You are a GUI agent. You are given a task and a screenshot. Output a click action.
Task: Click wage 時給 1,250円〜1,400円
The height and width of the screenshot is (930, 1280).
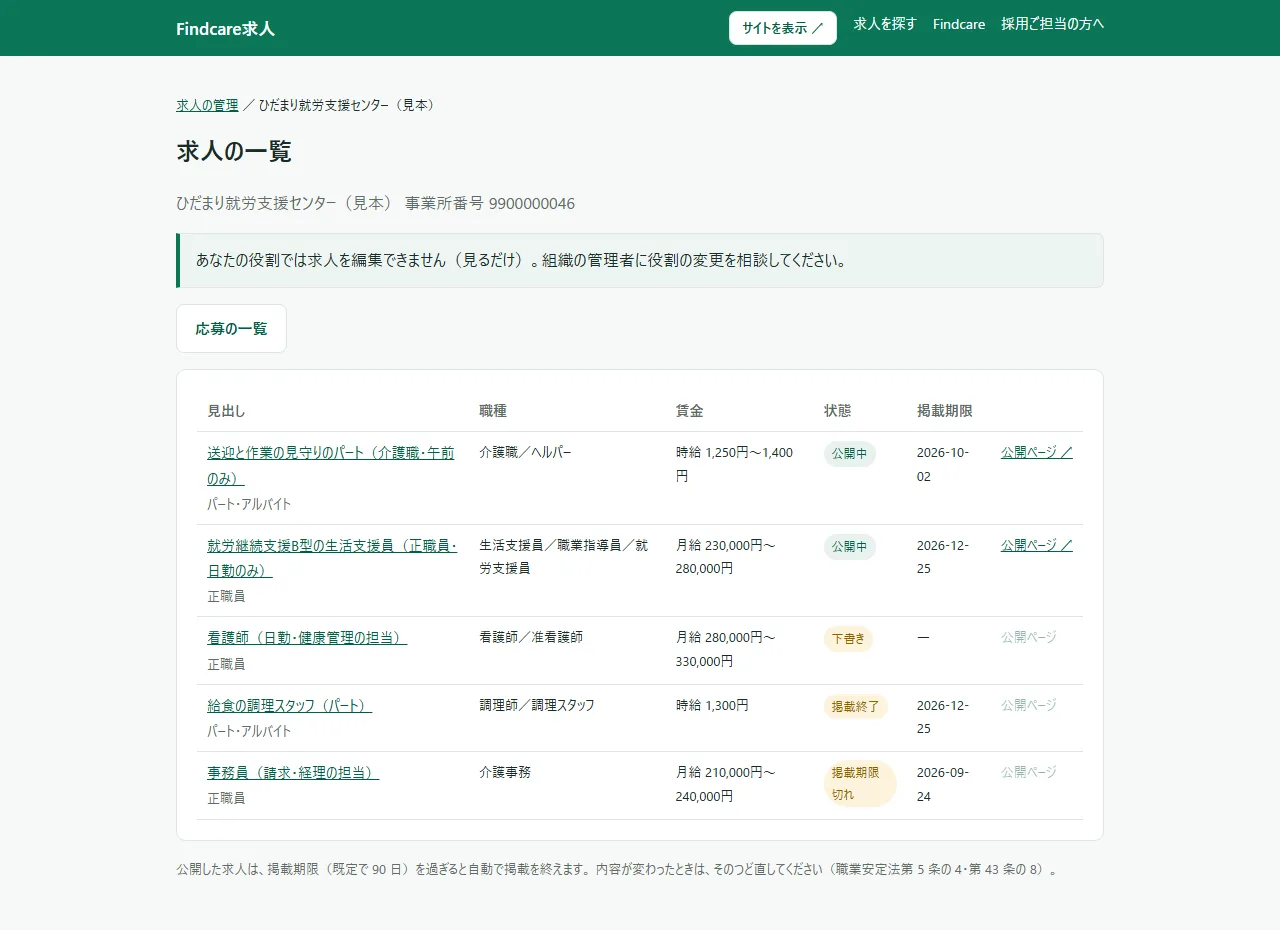735,465
